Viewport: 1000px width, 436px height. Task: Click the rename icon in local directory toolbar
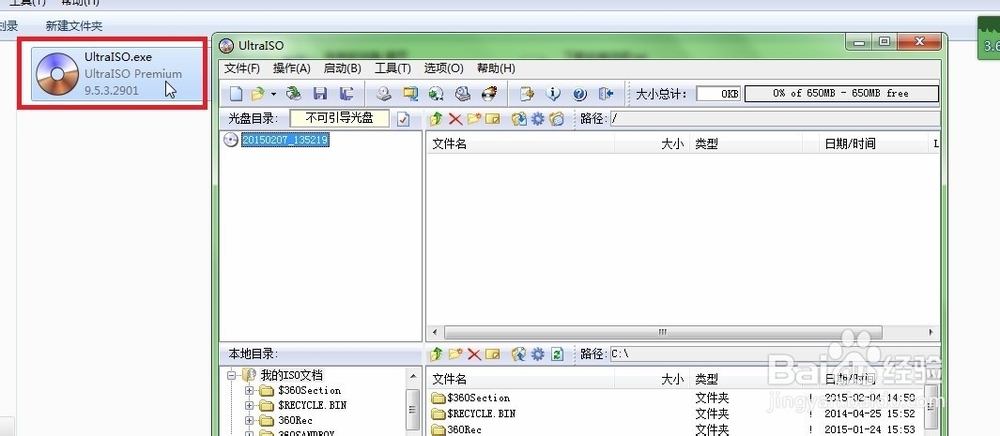[x=492, y=354]
